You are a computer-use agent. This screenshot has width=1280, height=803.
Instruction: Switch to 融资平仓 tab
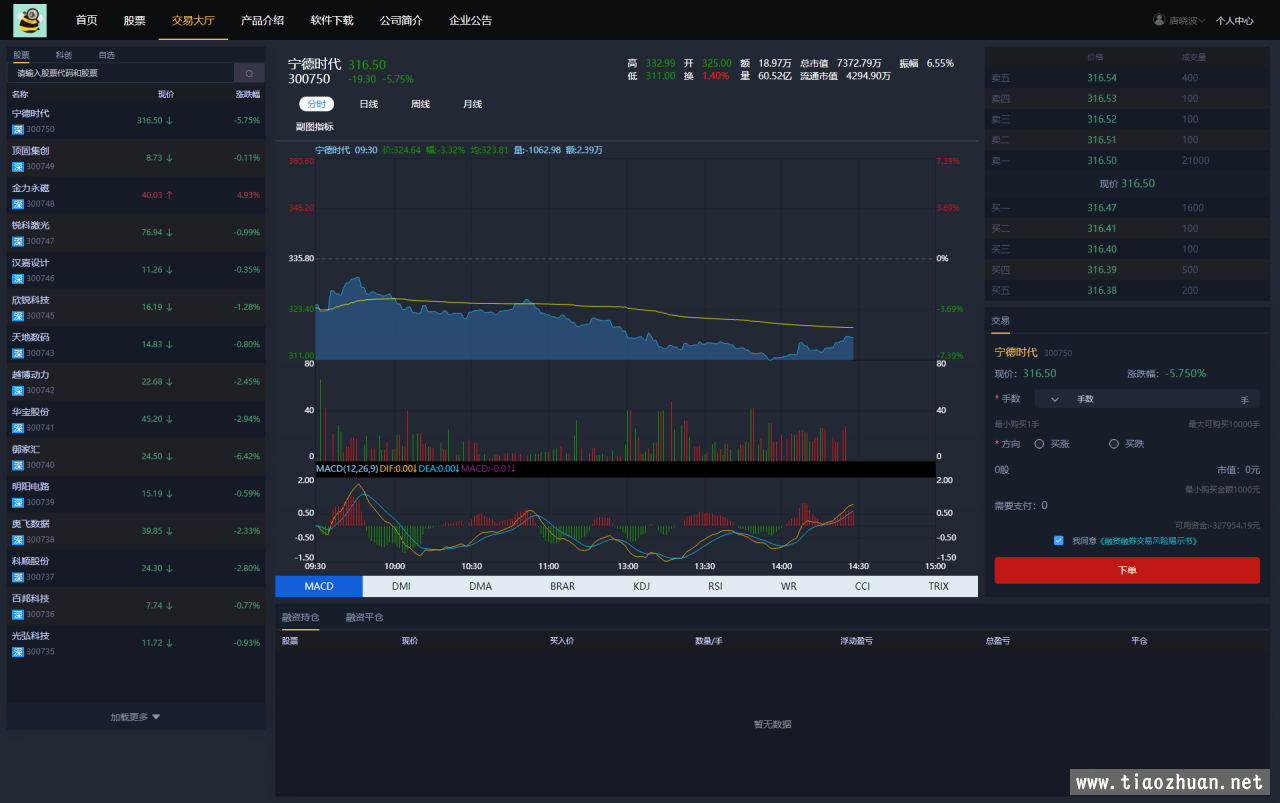coord(364,617)
